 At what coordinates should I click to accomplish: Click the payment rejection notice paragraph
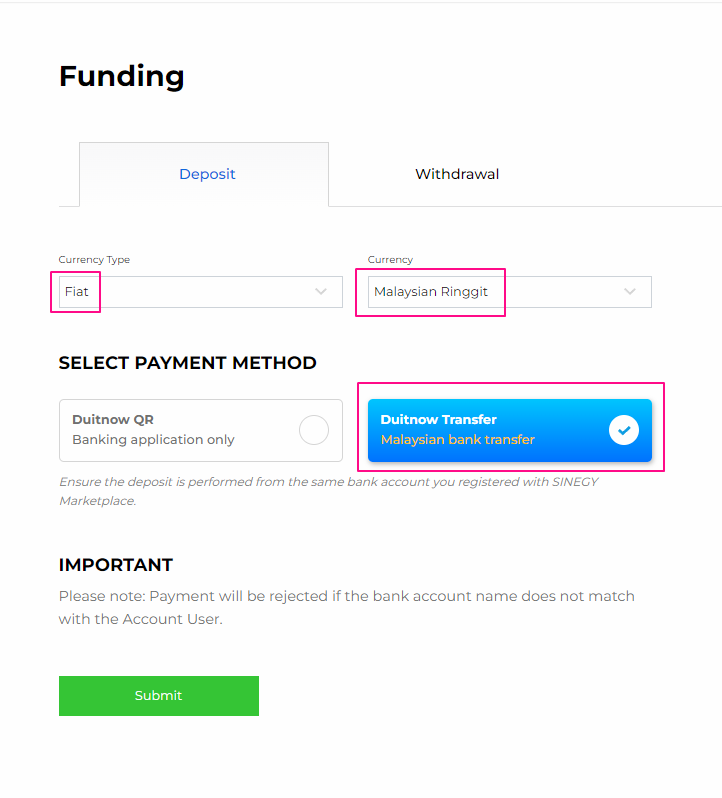(x=346, y=608)
